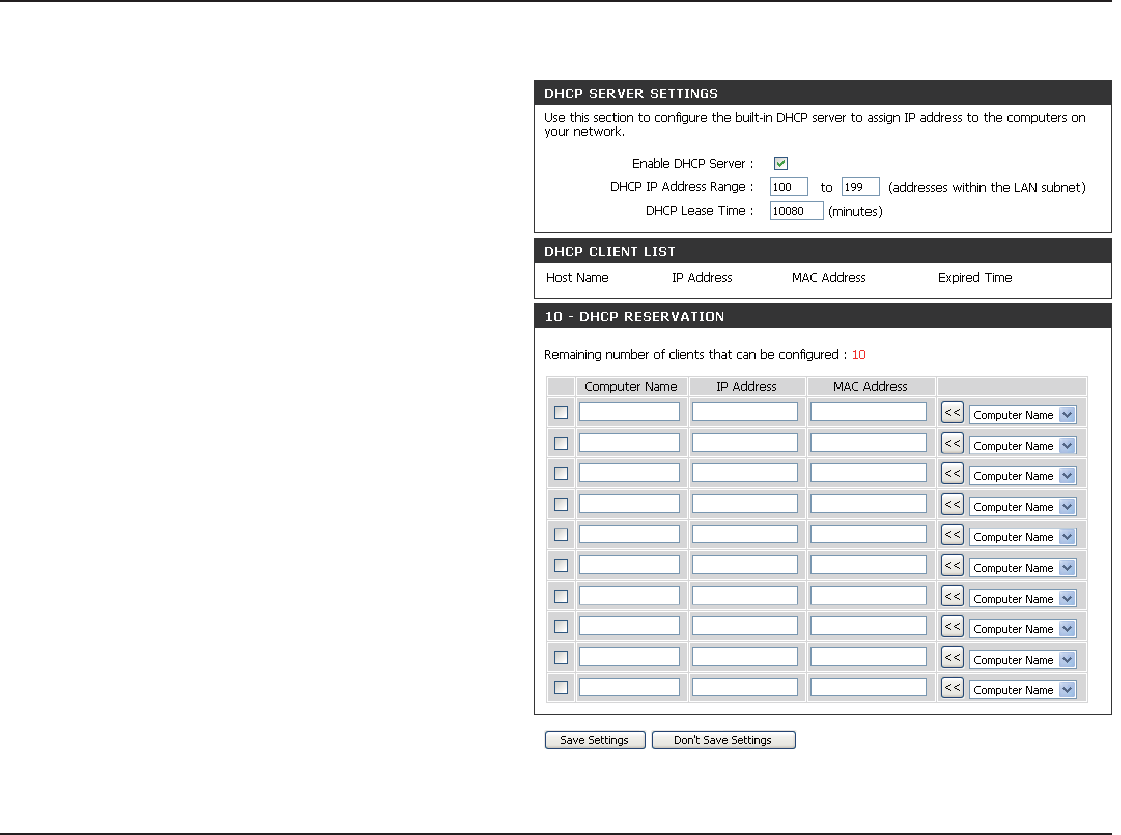
Task: Open the Computer Name dropdown in the second reservation row
Action: tap(1022, 445)
